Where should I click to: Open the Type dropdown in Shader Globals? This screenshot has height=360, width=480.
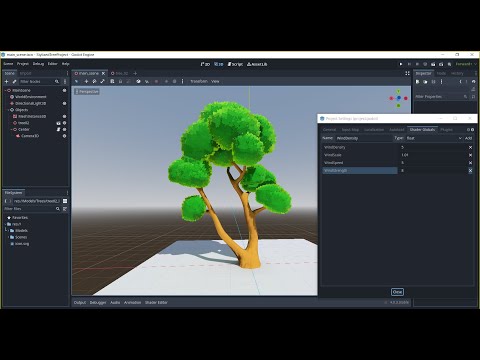434,138
